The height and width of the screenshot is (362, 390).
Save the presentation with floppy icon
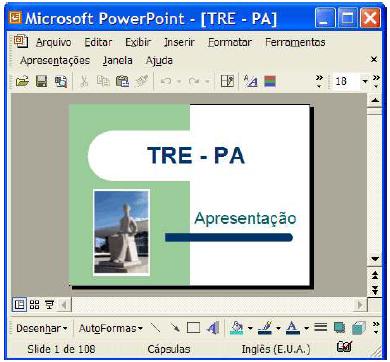tap(41, 81)
